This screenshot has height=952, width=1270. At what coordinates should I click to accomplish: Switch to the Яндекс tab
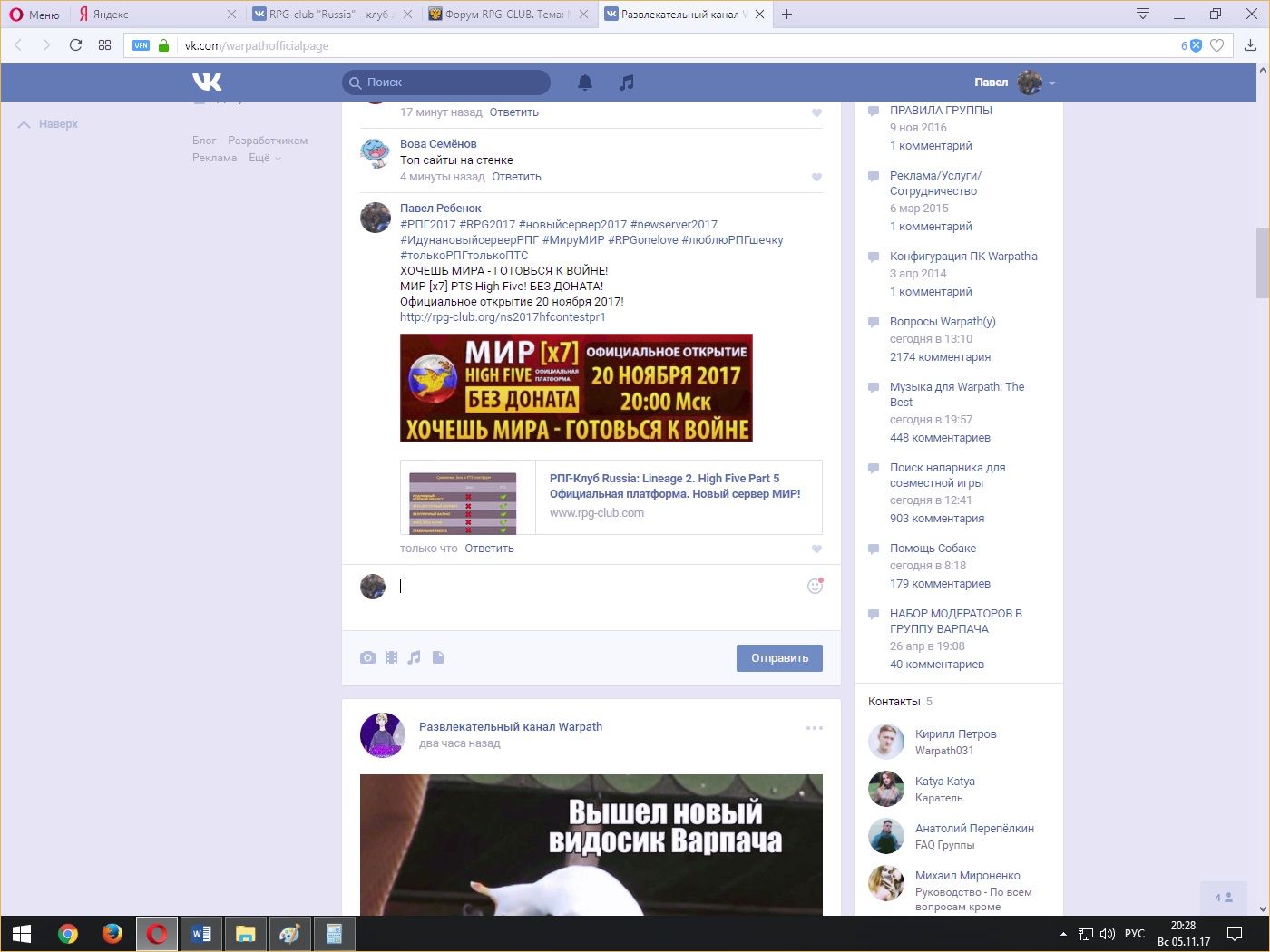pos(156,14)
